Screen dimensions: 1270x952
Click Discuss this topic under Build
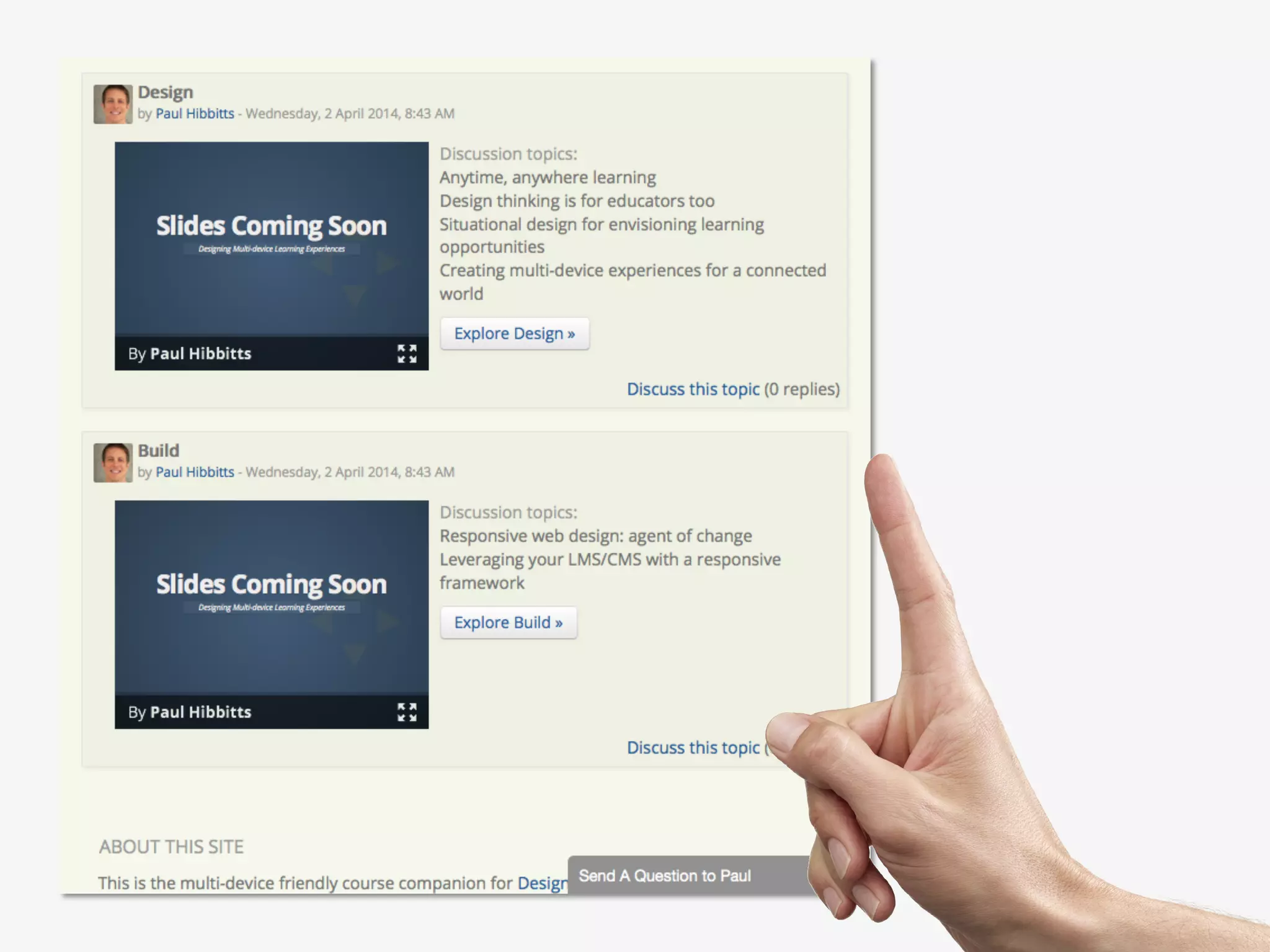(693, 748)
